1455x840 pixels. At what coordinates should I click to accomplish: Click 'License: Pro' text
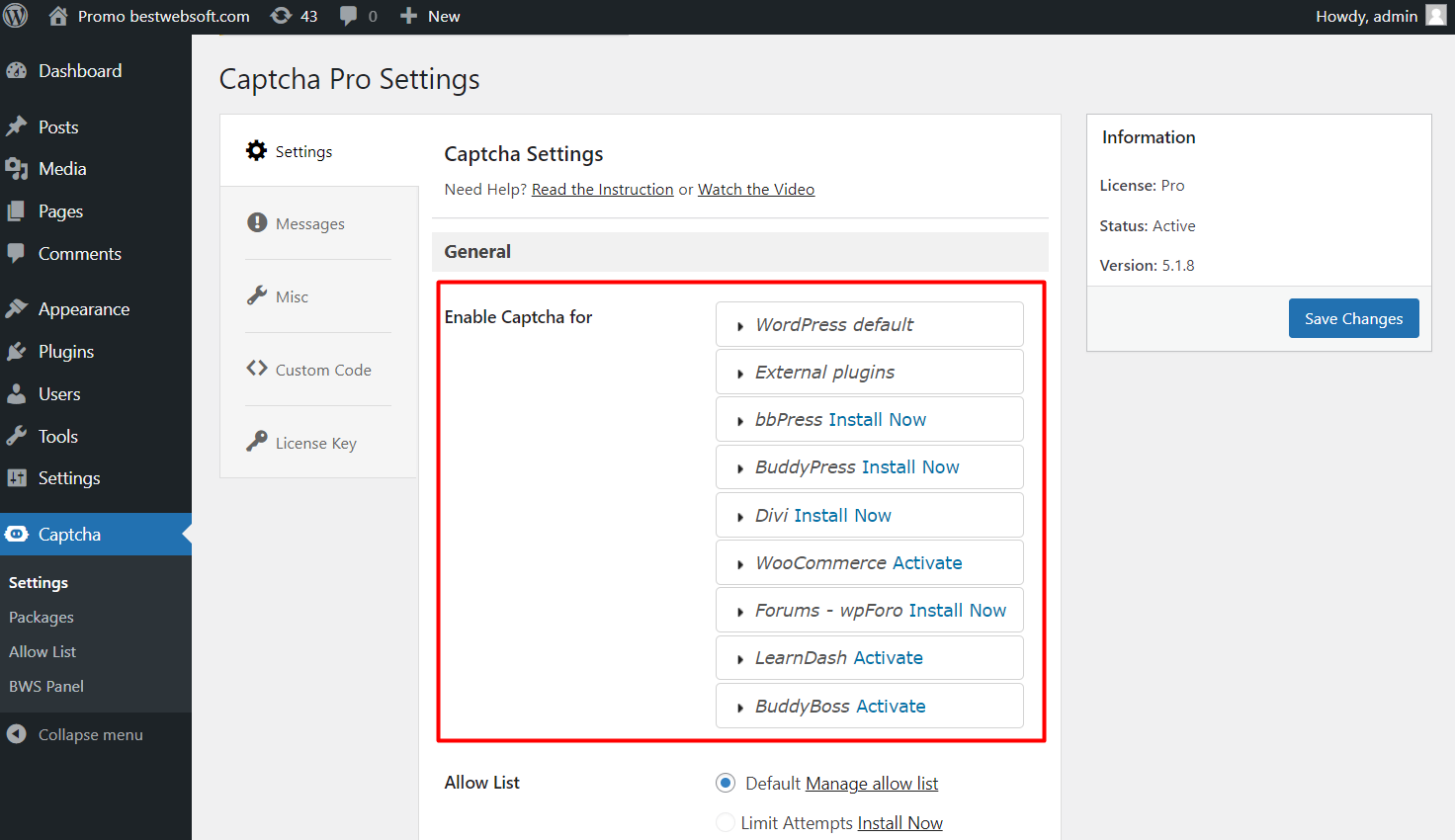[1142, 185]
